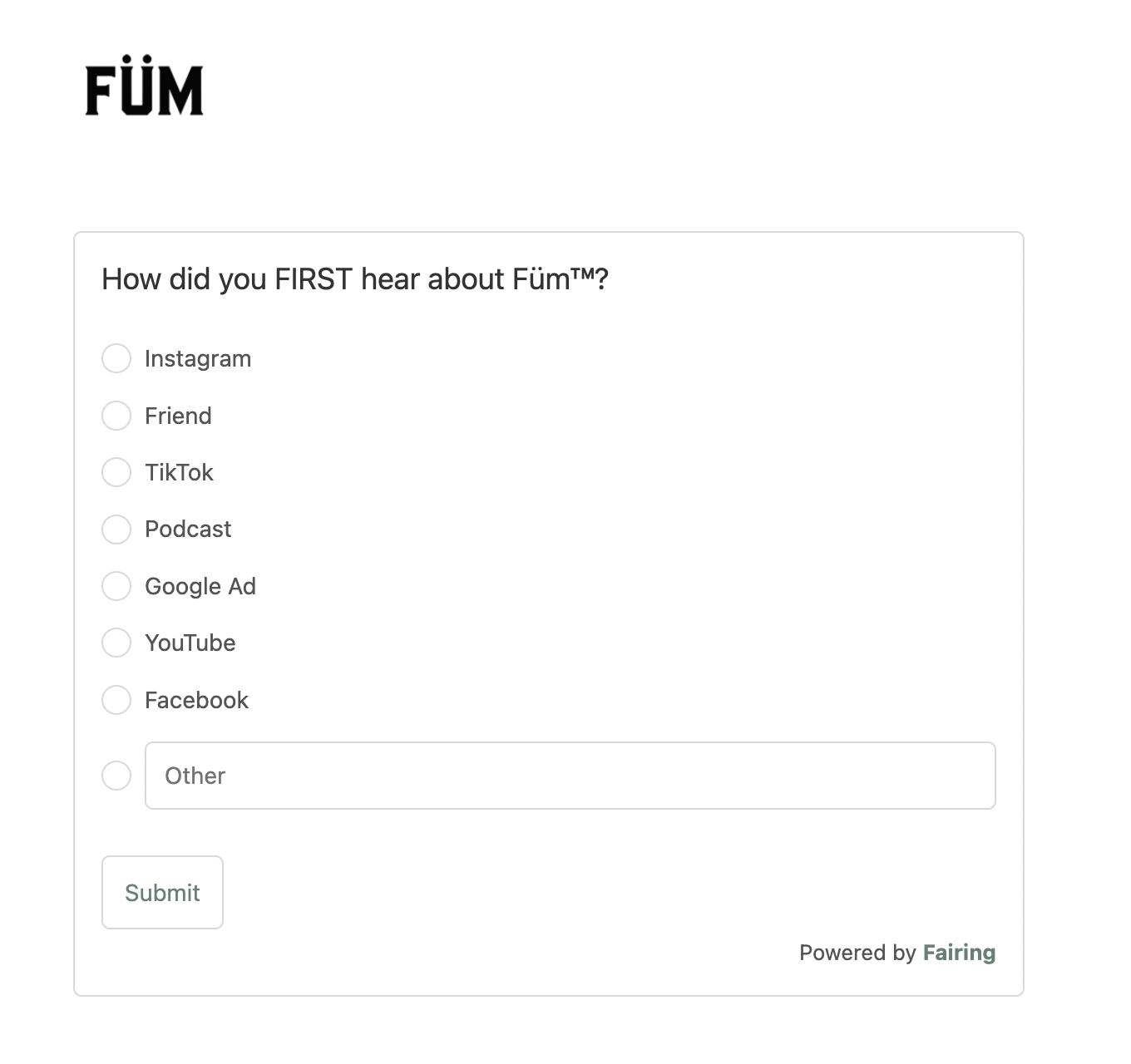Click the "Instagram" text label

point(198,358)
